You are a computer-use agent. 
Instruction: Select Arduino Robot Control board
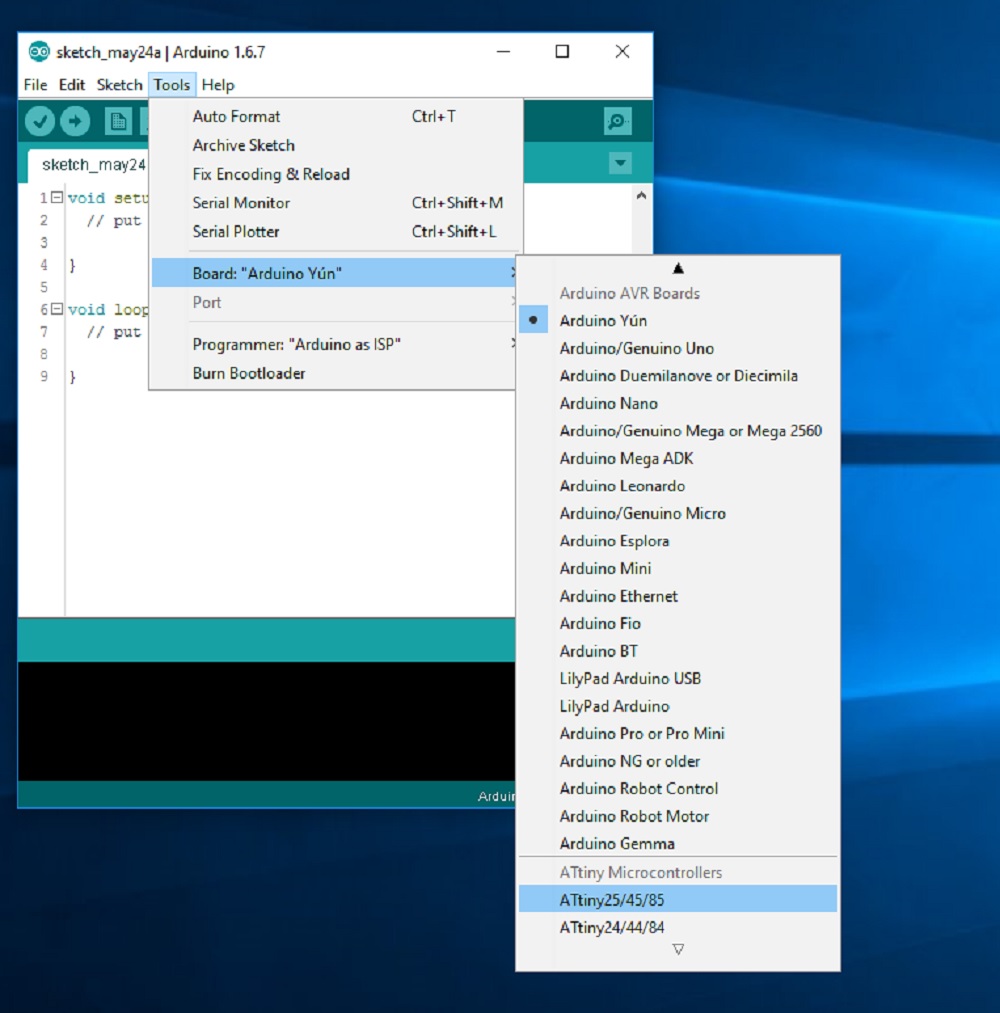click(x=678, y=788)
